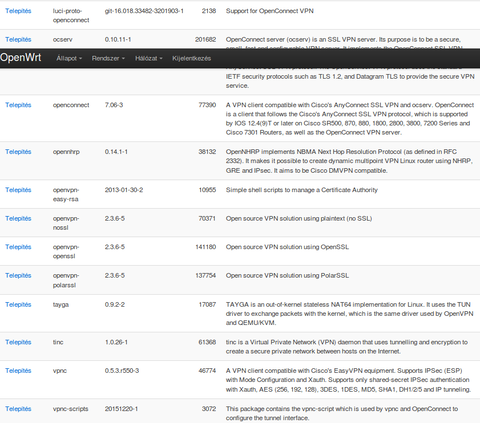
Task: Click version 0.5.3.r550-3
Action: tap(122, 371)
